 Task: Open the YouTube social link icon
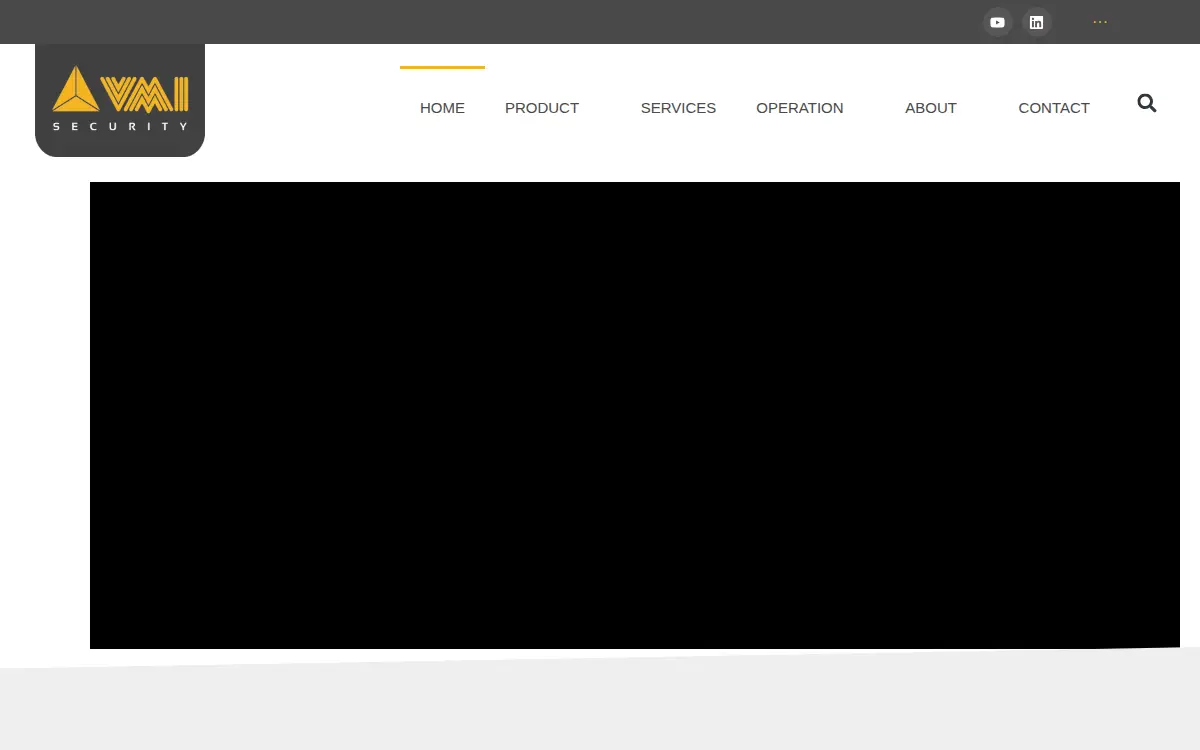pos(997,22)
